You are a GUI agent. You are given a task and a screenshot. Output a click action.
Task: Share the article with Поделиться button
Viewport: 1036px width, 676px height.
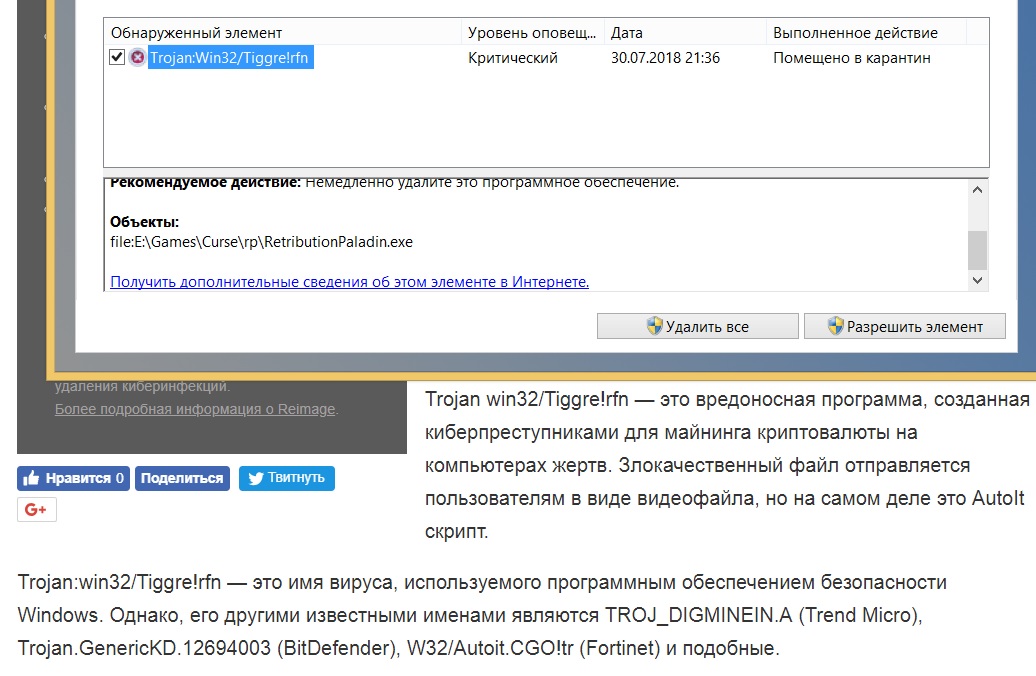(182, 478)
